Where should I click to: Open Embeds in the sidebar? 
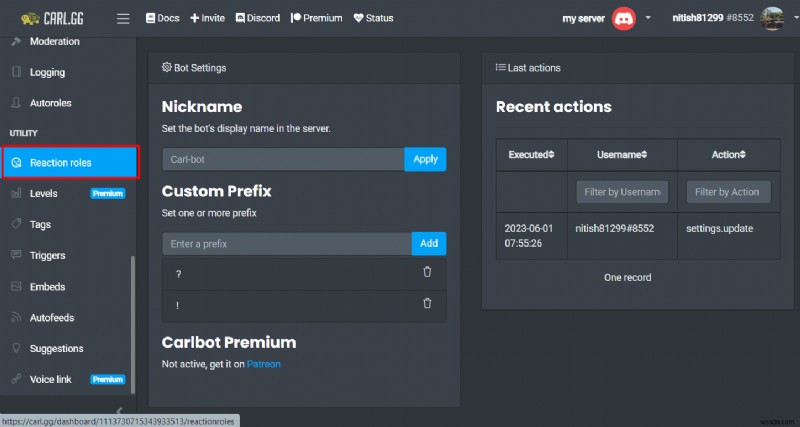pyautogui.click(x=47, y=287)
